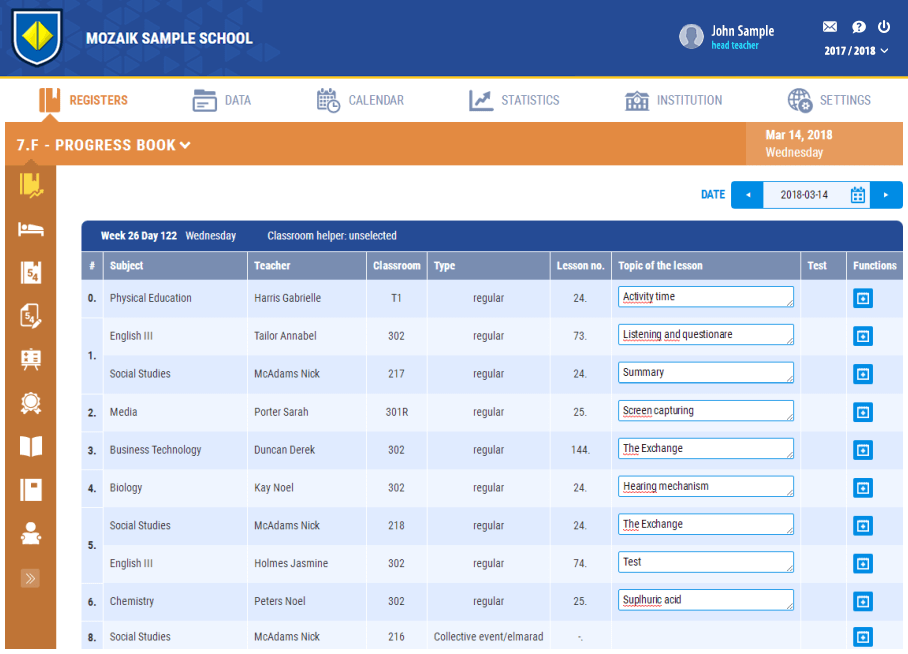908x654 pixels.
Task: Go to the Settings tab
Action: click(829, 100)
